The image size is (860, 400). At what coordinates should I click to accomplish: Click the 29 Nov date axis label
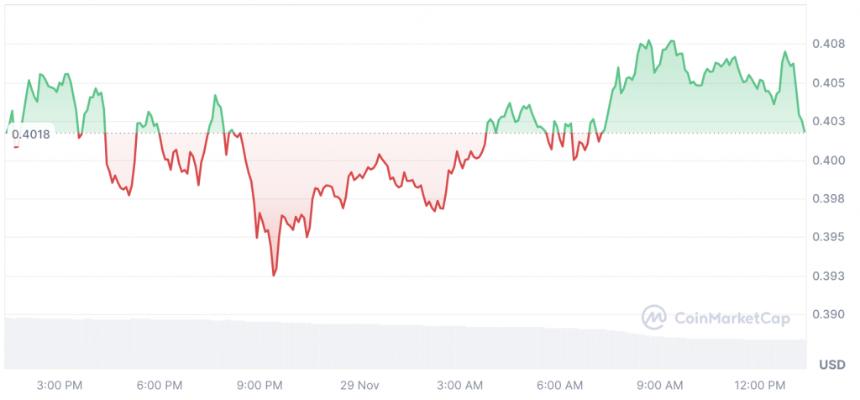click(360, 386)
